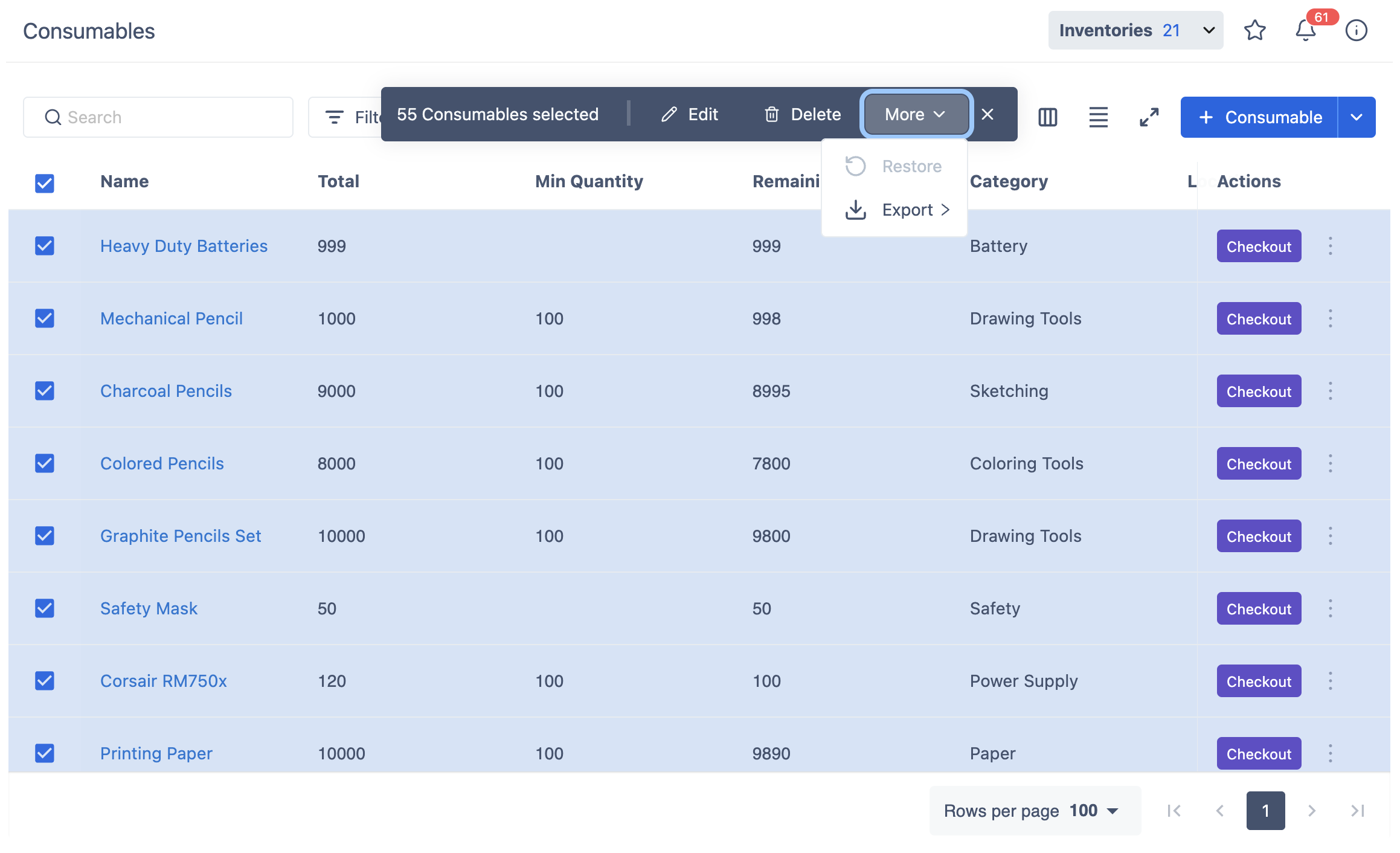Uncheck Mechanical Pencil row checkbox

45,318
